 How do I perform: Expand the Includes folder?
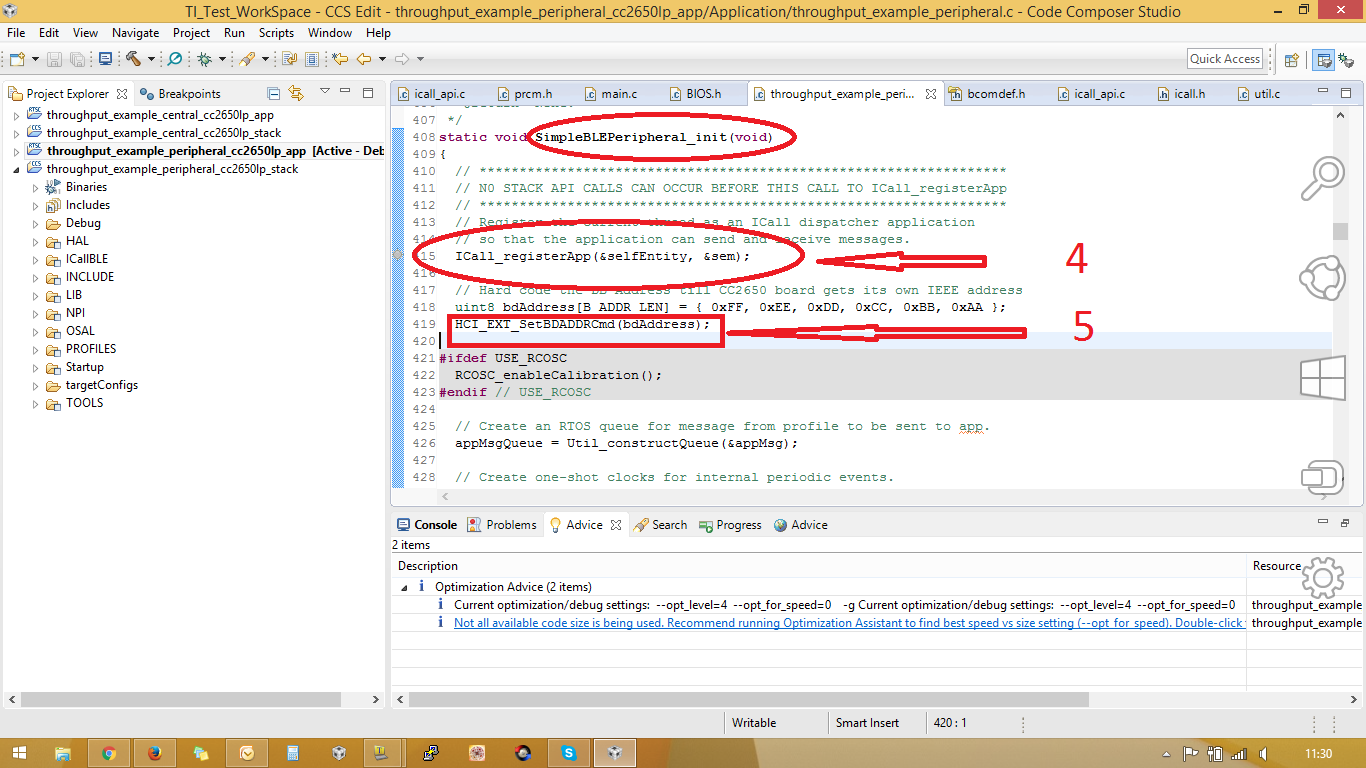click(x=35, y=205)
